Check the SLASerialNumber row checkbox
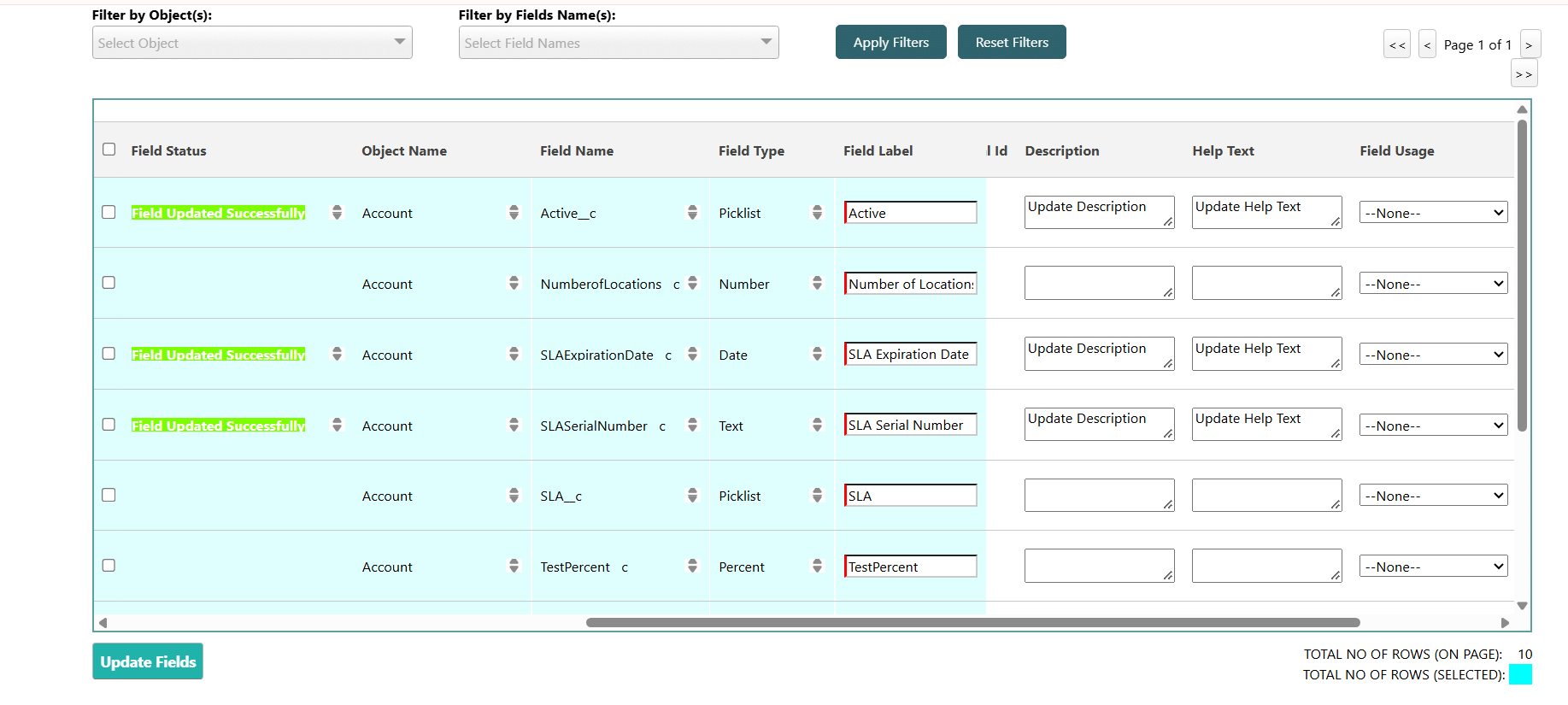The height and width of the screenshot is (705, 1568). click(109, 425)
